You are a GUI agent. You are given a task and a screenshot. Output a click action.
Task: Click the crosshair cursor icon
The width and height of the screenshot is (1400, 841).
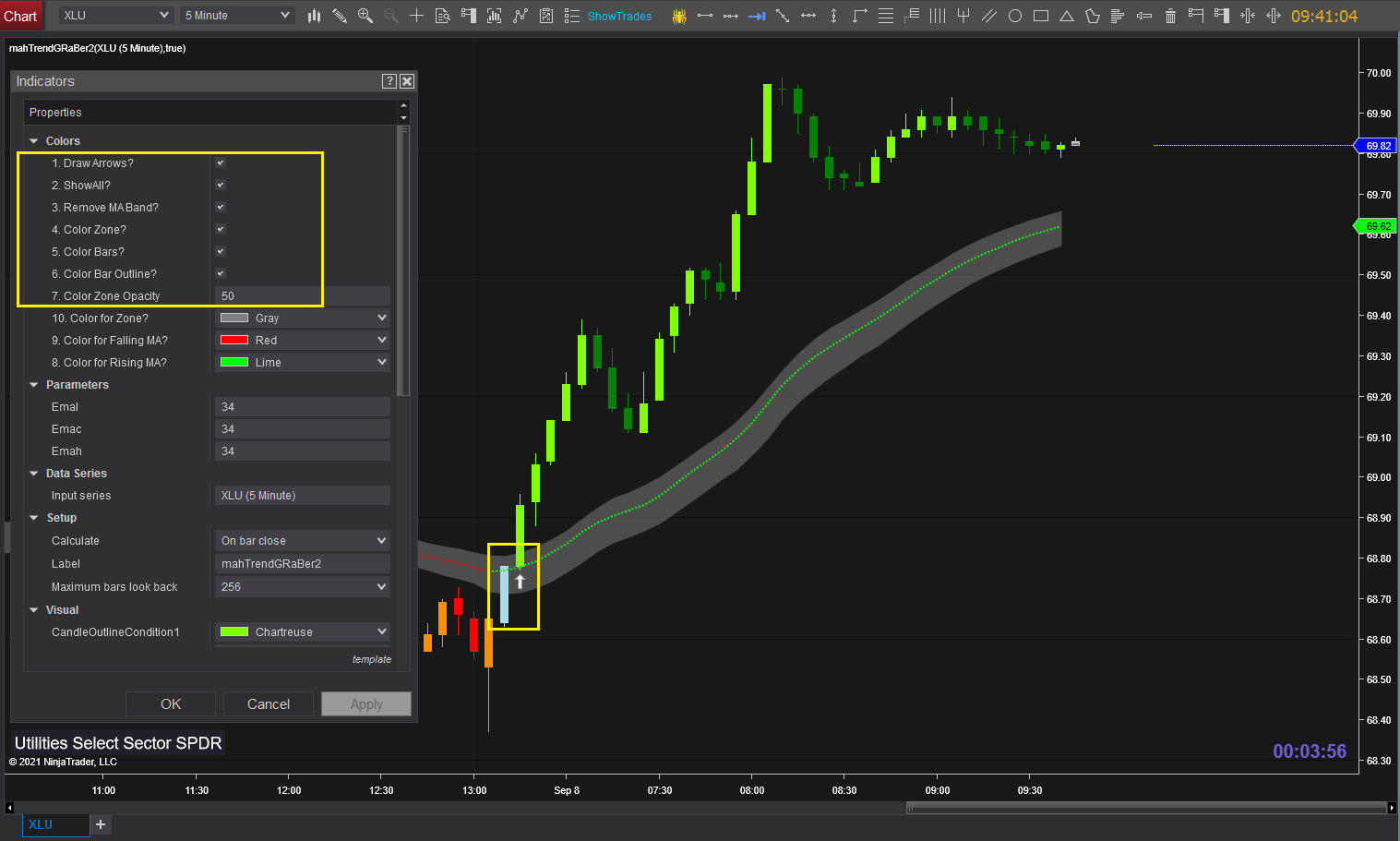point(416,16)
